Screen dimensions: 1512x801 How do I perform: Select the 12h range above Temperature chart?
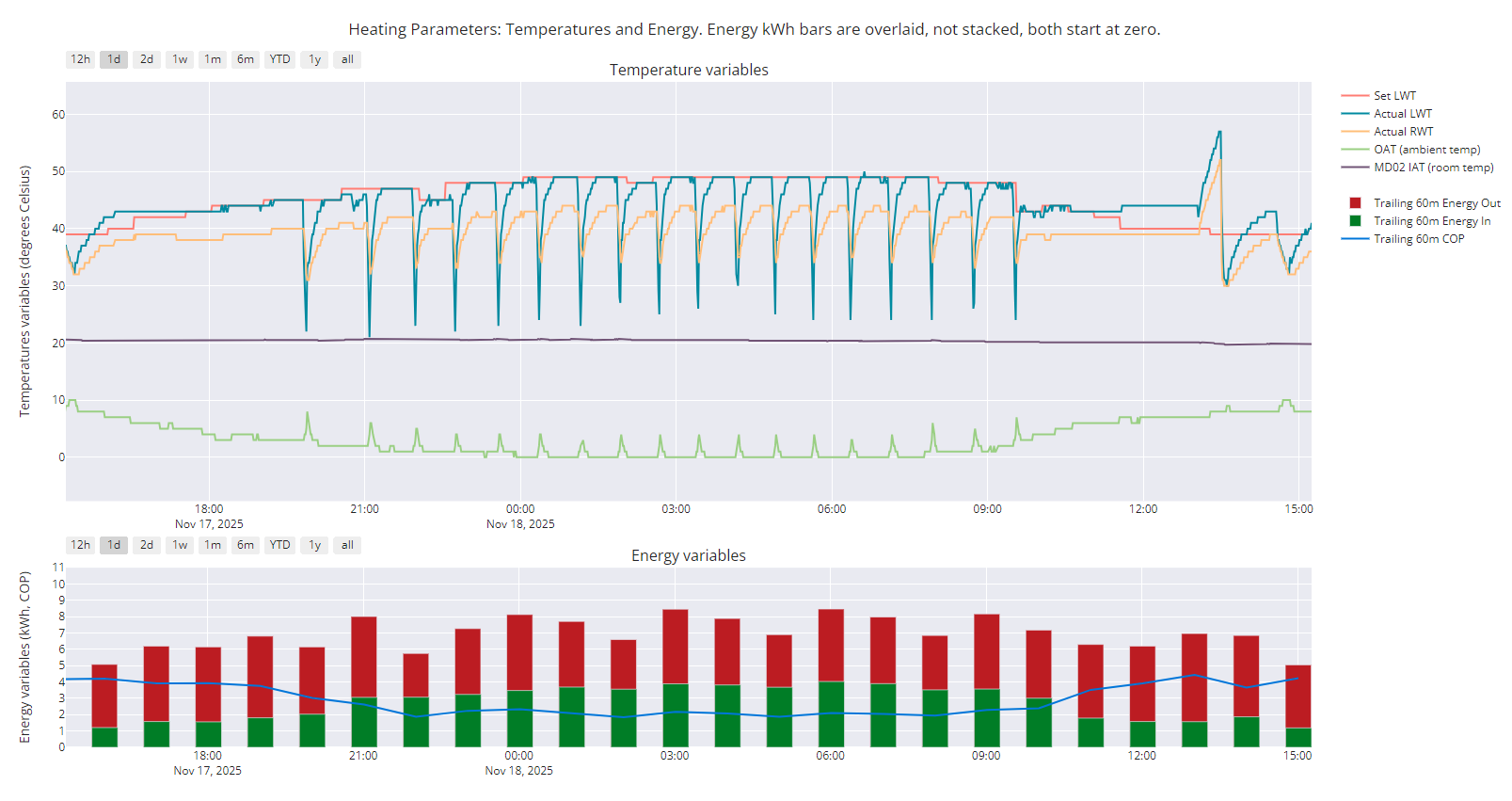point(80,59)
